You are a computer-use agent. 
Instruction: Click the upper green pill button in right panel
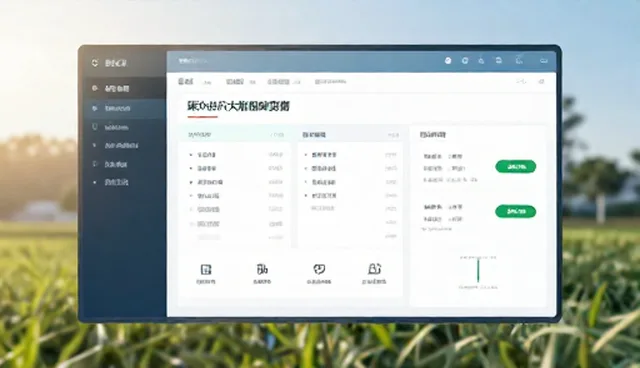516,166
